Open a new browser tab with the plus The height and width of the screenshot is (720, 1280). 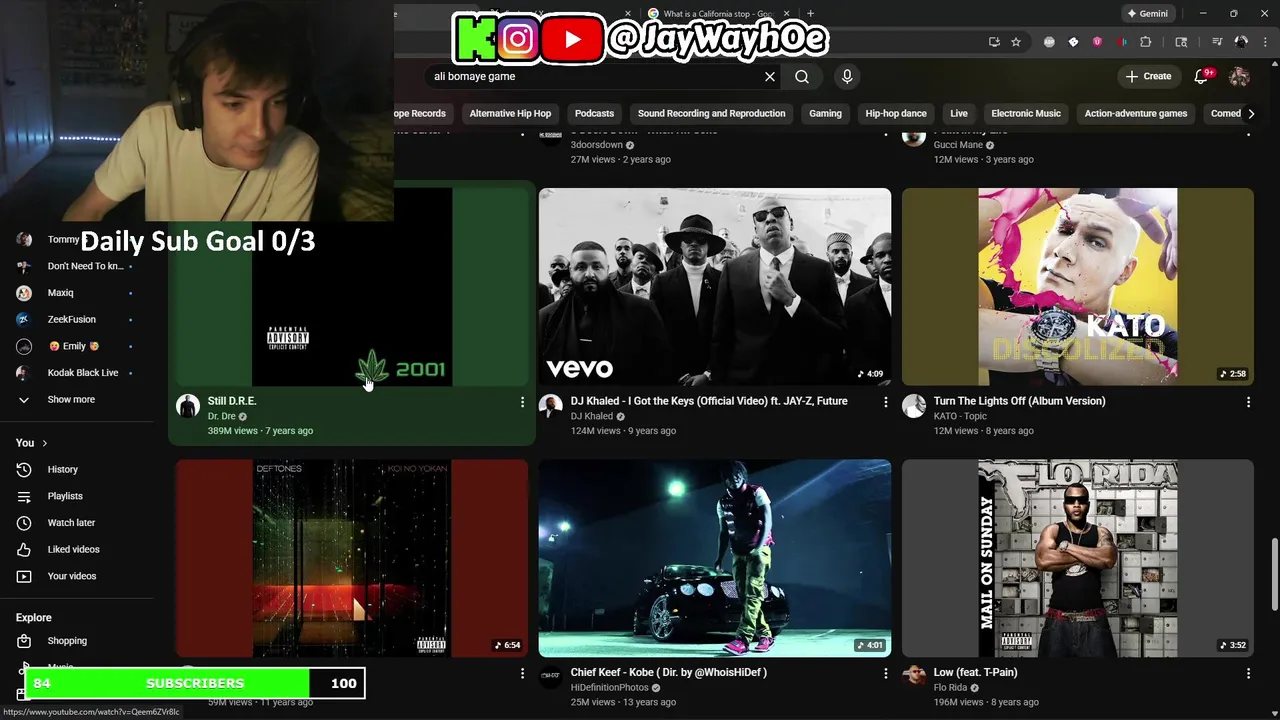point(810,14)
